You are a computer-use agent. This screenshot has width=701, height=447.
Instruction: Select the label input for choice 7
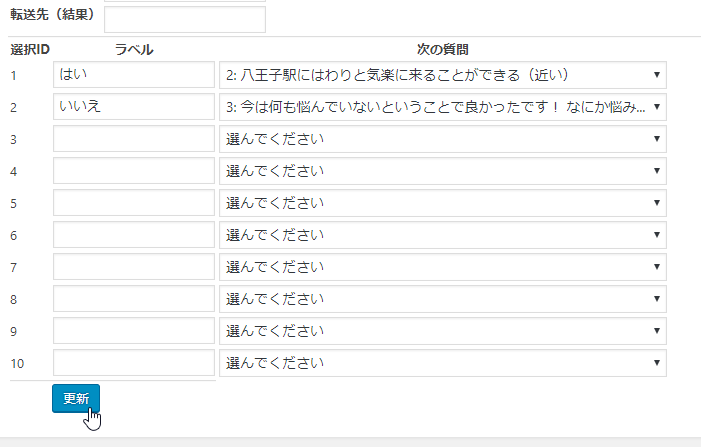coord(134,267)
